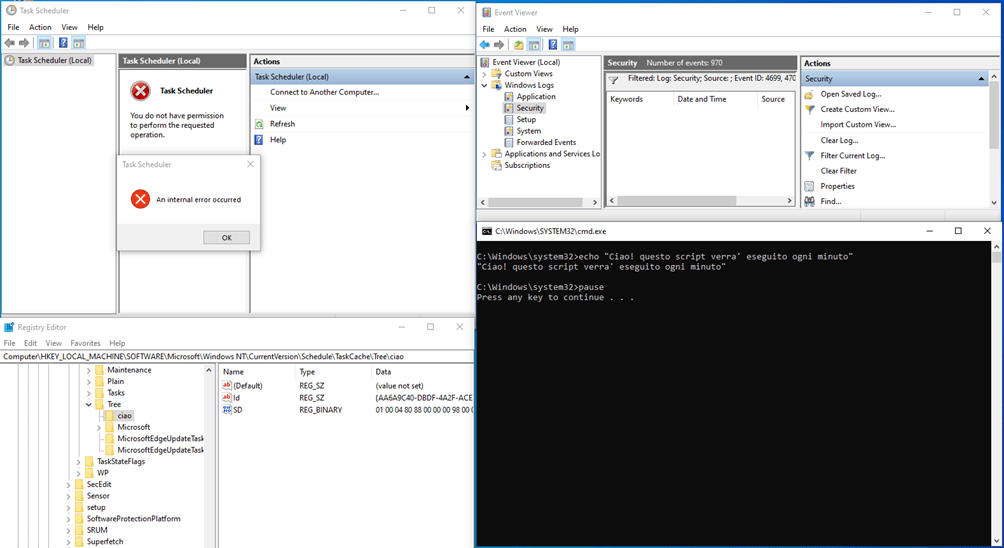The height and width of the screenshot is (548, 1004).
Task: Open Action menu in Task Scheduler
Action: (40, 27)
